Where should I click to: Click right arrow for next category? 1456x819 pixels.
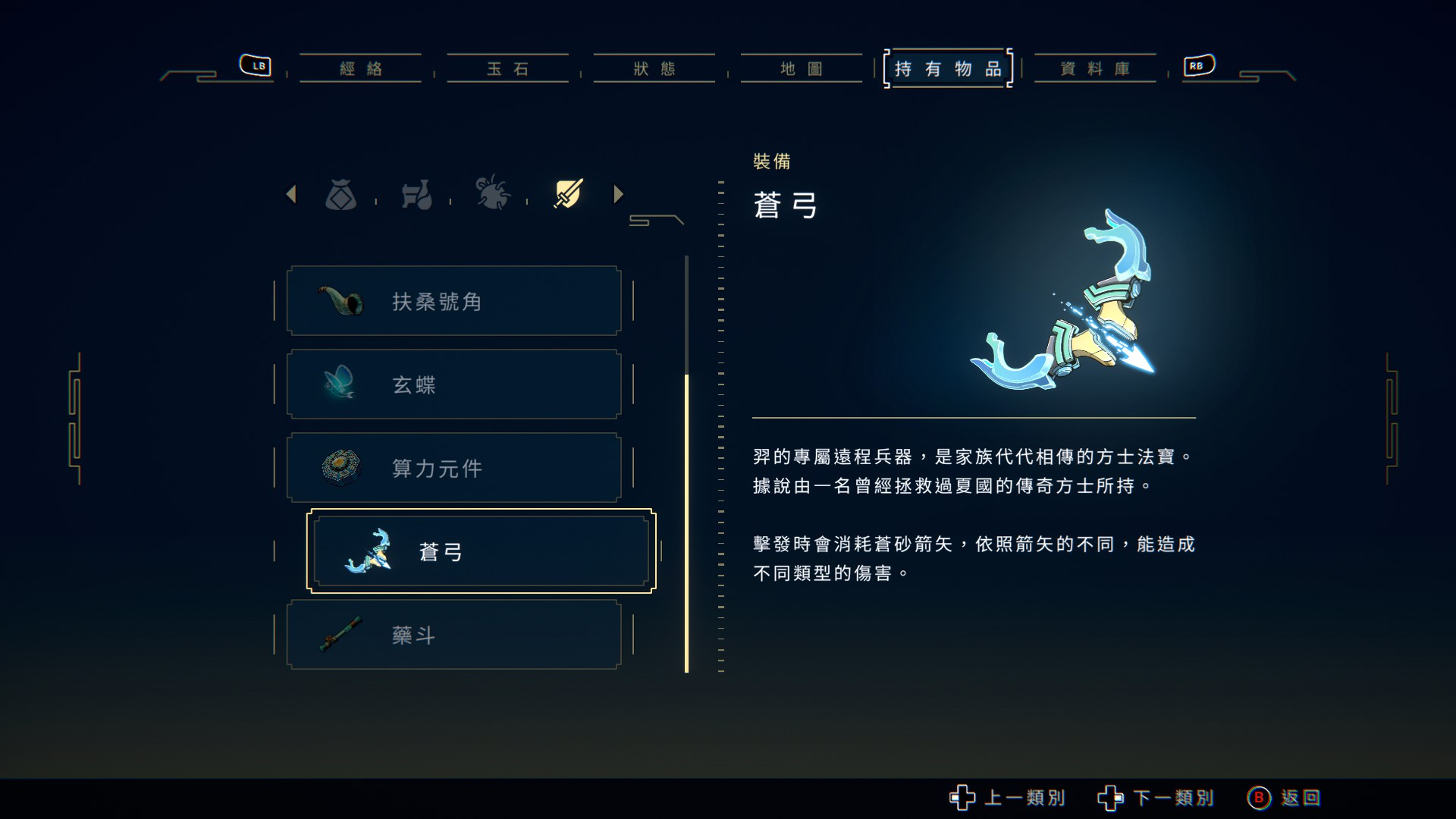coord(618,194)
